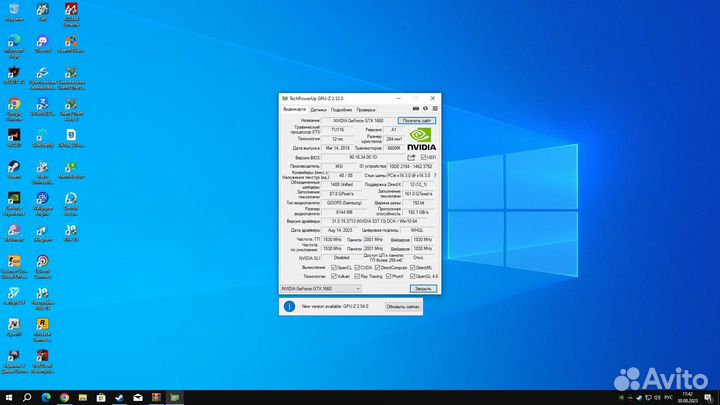Open the Steam desktop shortcut
Image resolution: width=720 pixels, height=405 pixels.
point(14,170)
